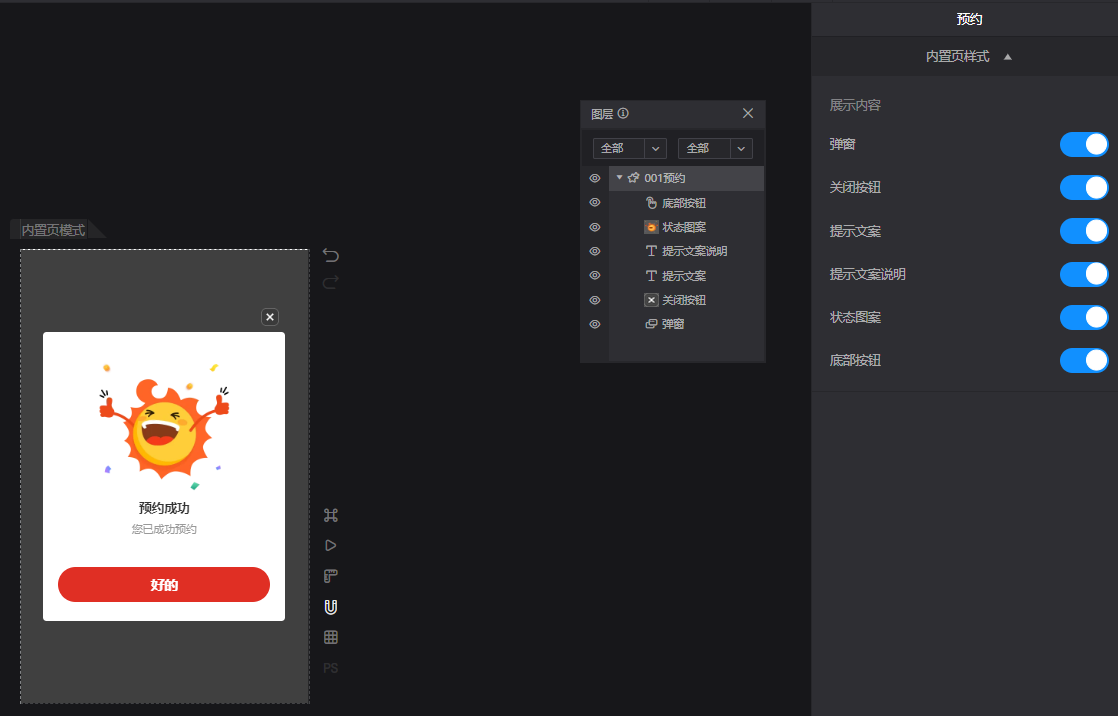This screenshot has height=716, width=1118.
Task: Collapse the 001预约 tree group
Action: (x=619, y=178)
